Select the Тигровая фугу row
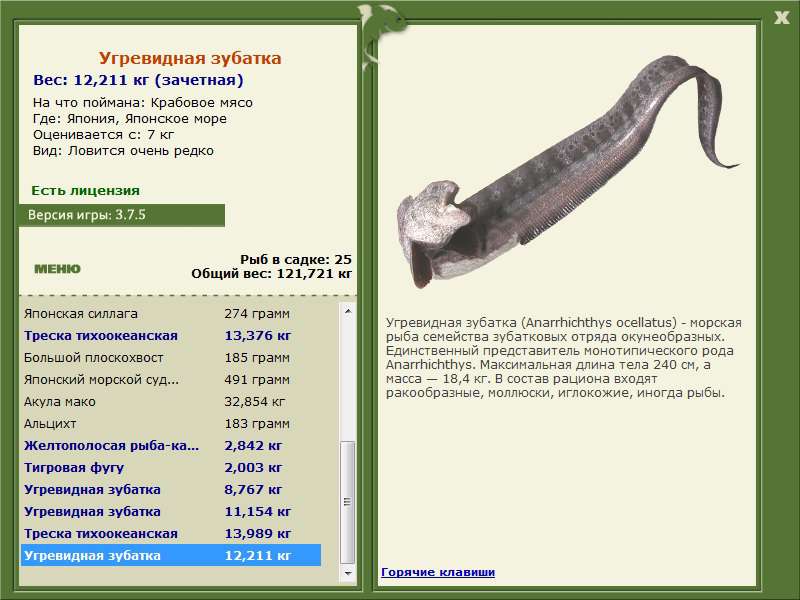This screenshot has height=600, width=800. pyautogui.click(x=171, y=467)
